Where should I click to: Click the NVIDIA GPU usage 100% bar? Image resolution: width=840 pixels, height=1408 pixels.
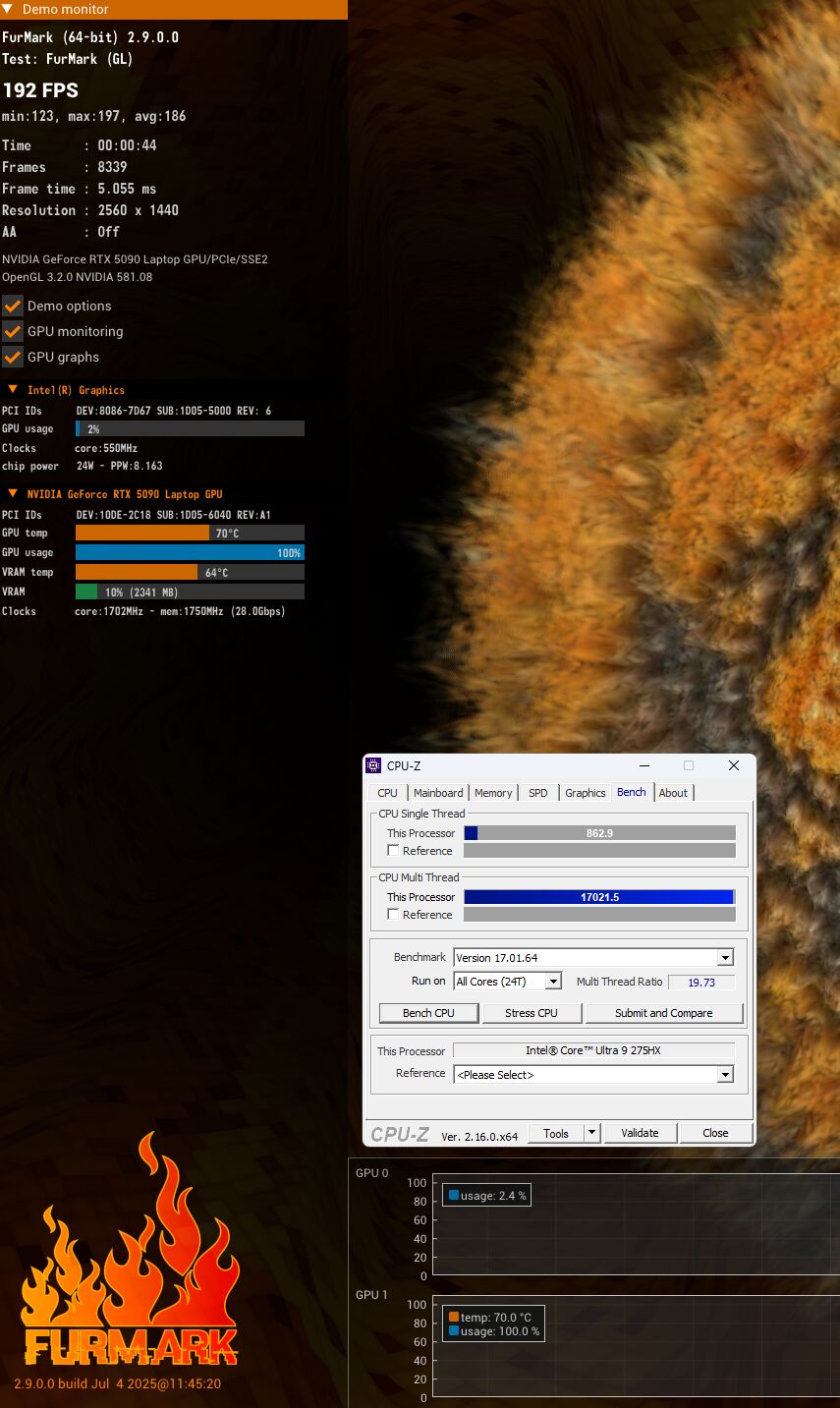click(190, 552)
